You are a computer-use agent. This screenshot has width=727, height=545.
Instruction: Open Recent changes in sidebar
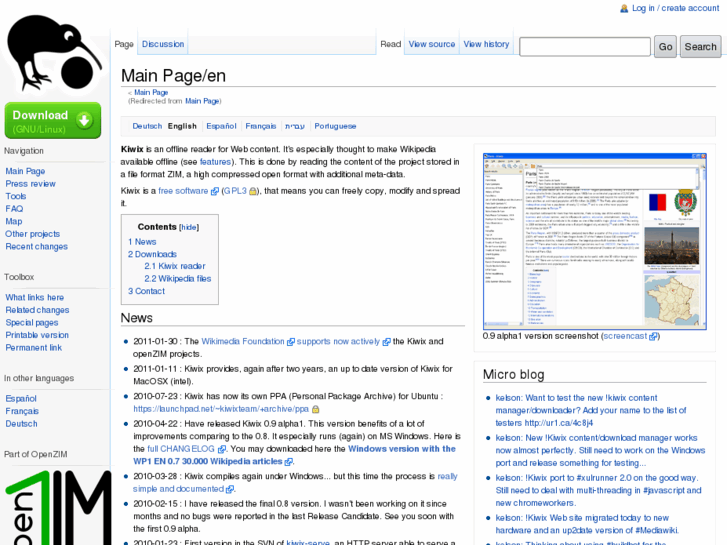point(36,246)
